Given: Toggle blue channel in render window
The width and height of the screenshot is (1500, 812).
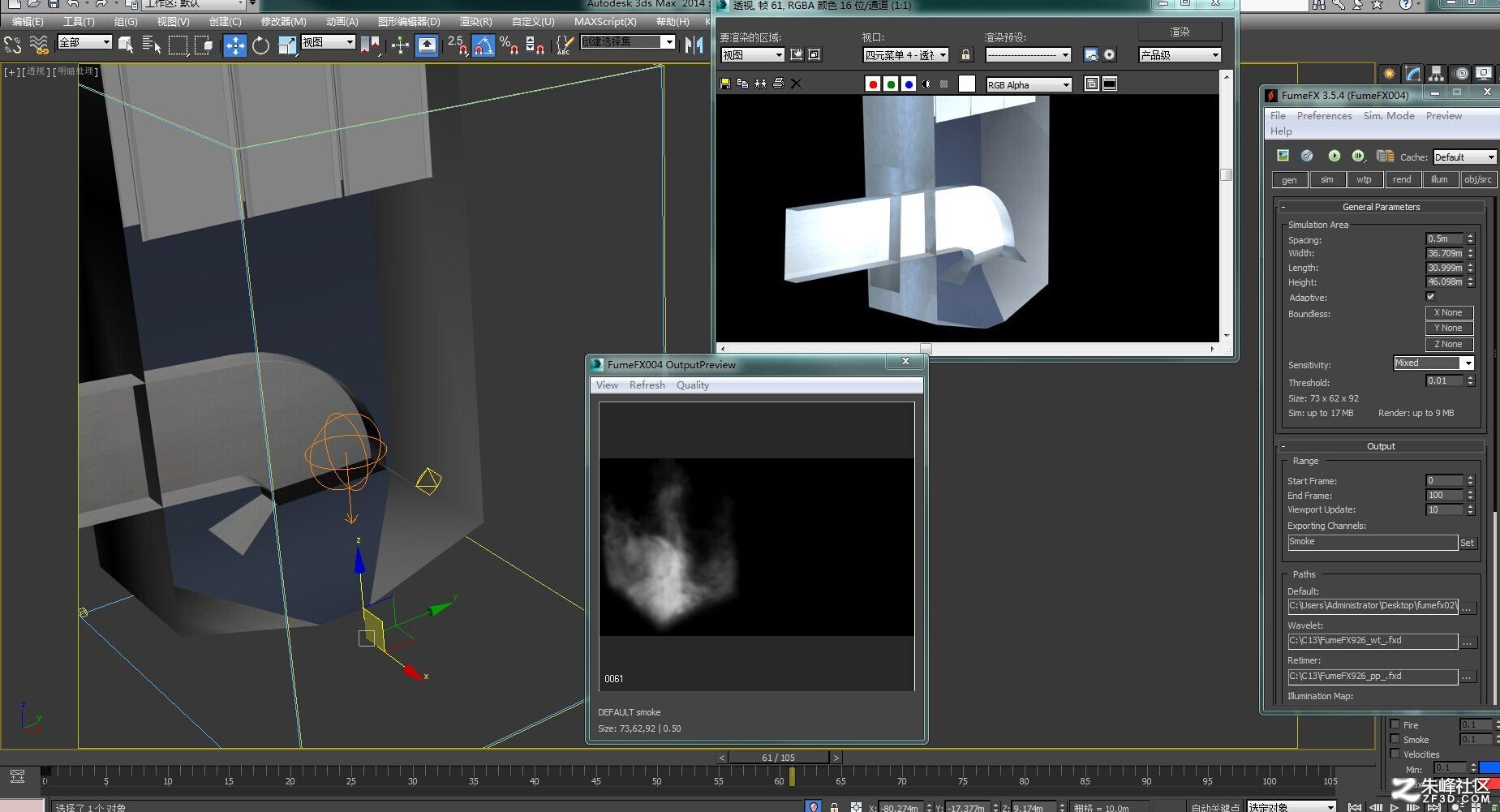Looking at the screenshot, I should (x=909, y=84).
